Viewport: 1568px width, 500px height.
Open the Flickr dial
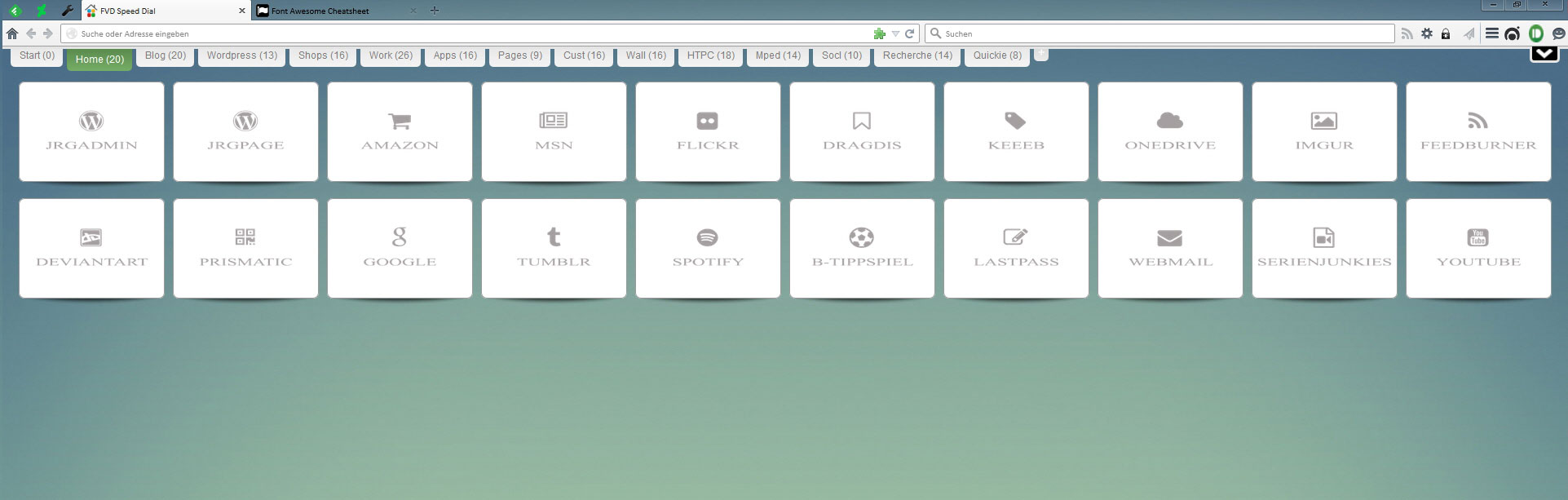click(x=708, y=131)
